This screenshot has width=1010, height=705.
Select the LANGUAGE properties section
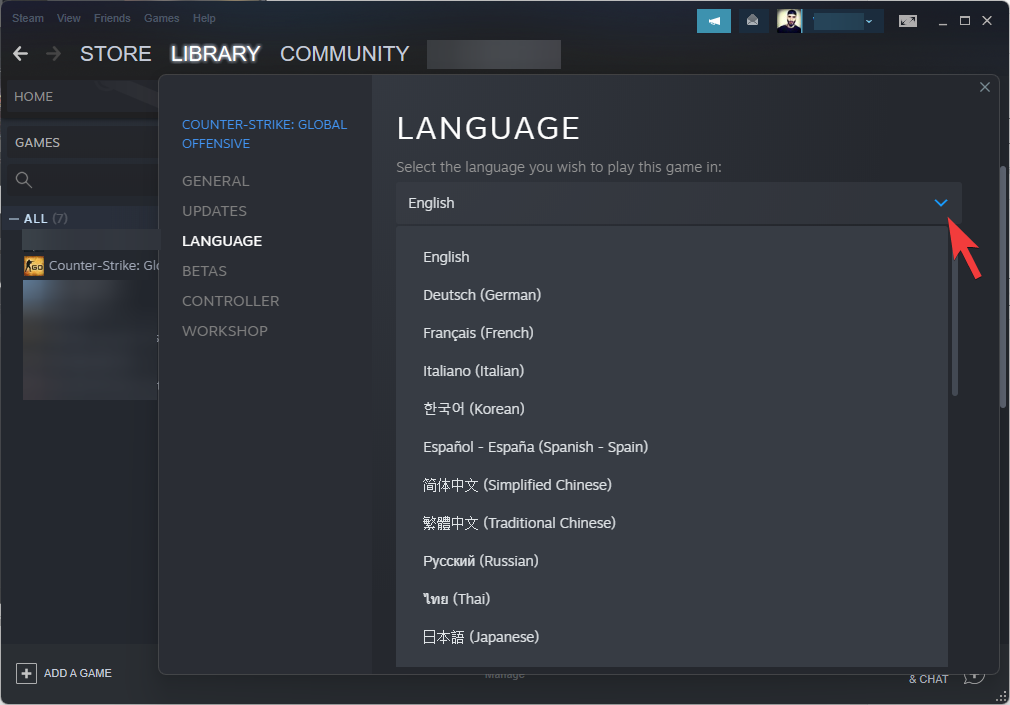click(x=222, y=241)
